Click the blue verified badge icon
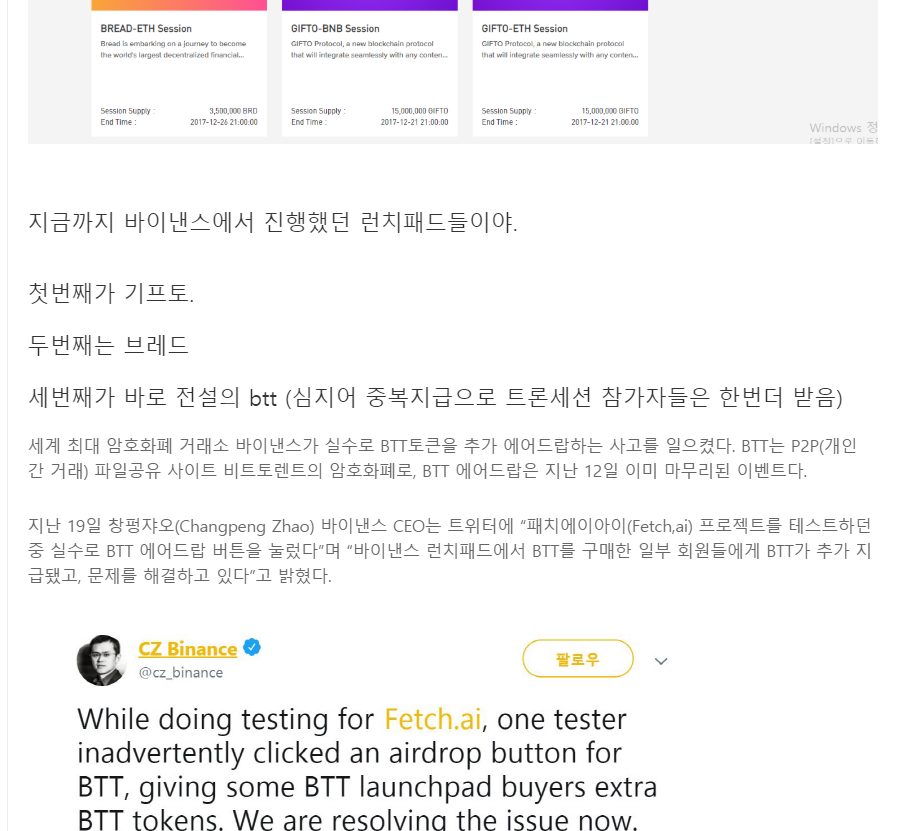 pos(252,647)
